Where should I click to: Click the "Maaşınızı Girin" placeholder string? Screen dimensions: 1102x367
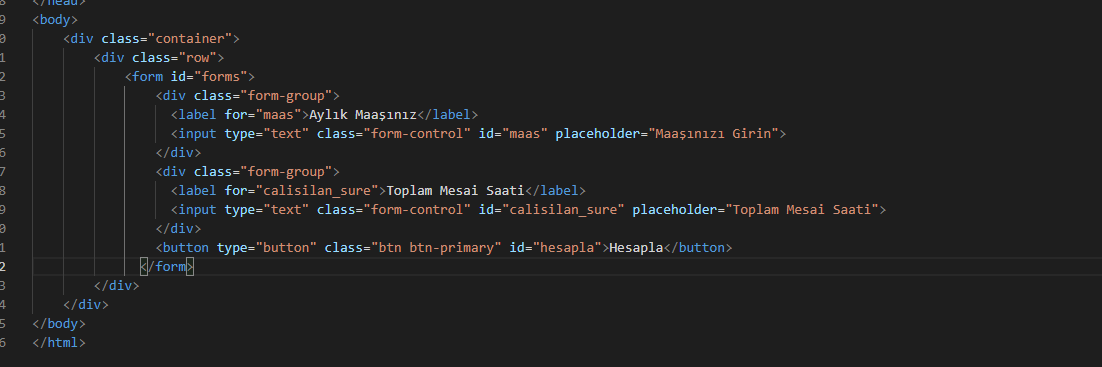[x=713, y=134]
